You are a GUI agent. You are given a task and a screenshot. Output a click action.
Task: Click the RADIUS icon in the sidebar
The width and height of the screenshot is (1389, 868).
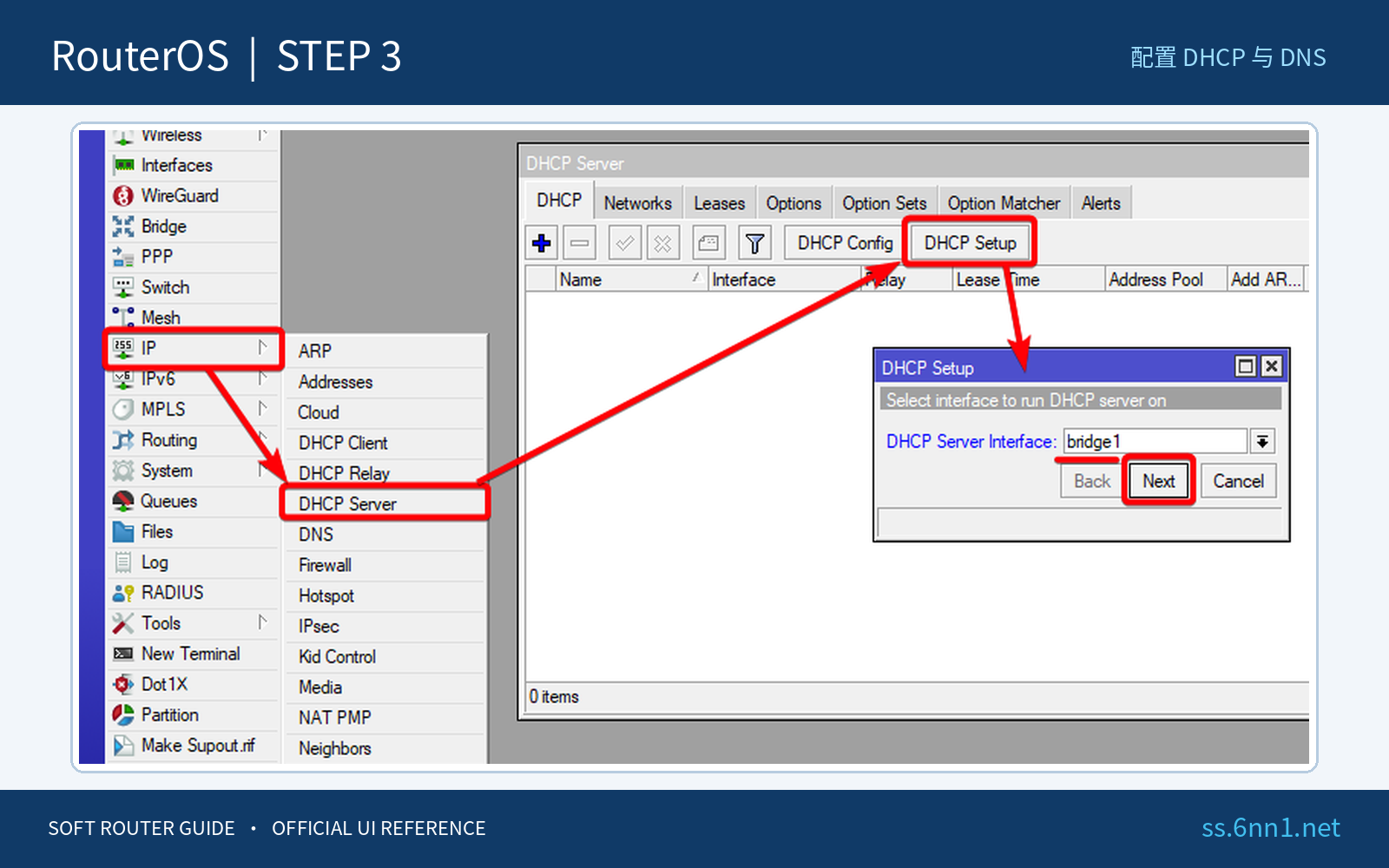click(124, 593)
